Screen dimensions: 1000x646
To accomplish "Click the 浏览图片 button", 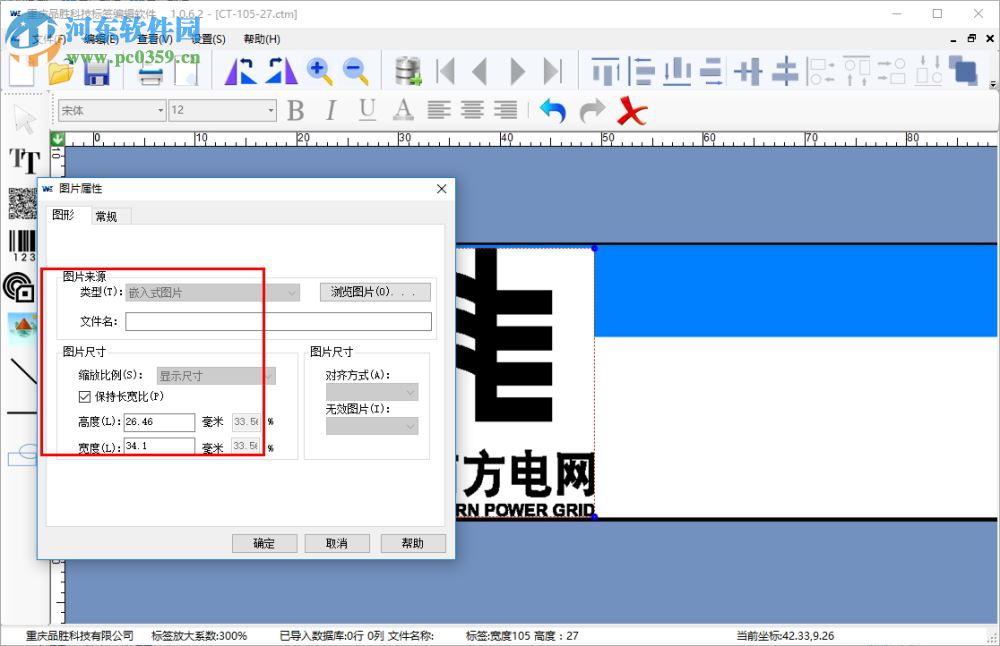I will click(374, 291).
